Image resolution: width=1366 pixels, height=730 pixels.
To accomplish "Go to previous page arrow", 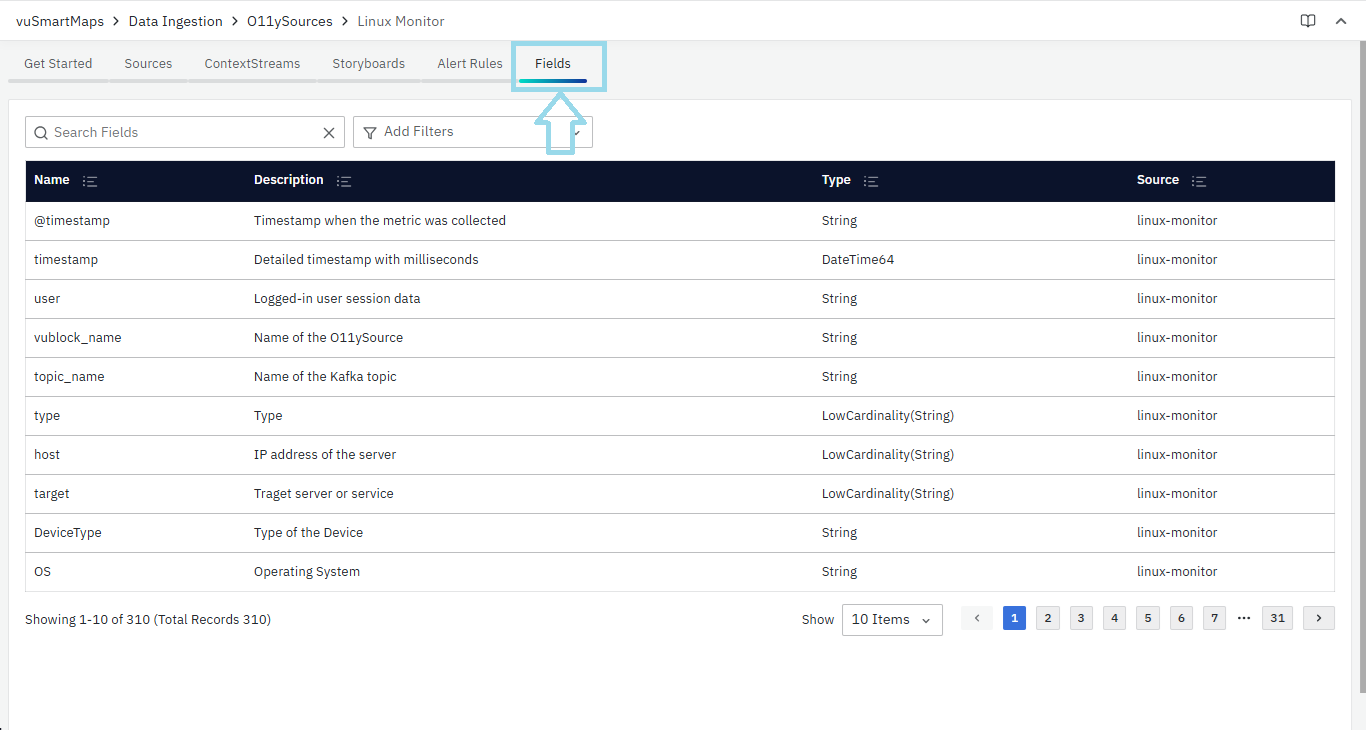I will (977, 618).
